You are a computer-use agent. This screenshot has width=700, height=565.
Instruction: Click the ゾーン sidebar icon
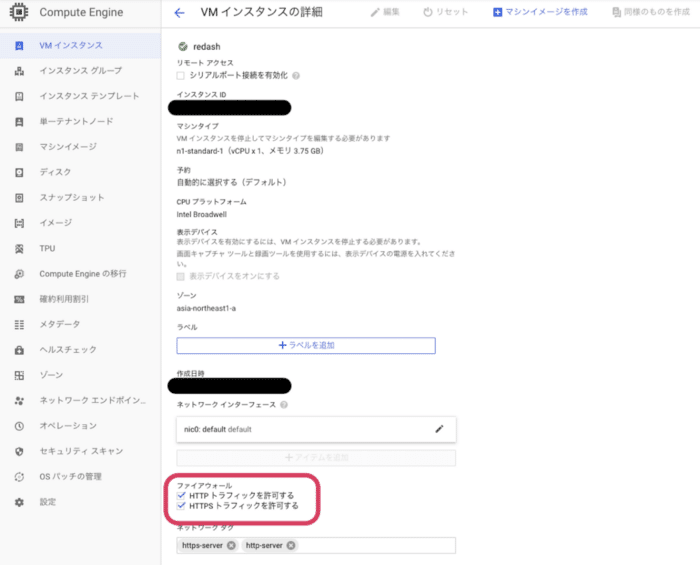[x=19, y=375]
